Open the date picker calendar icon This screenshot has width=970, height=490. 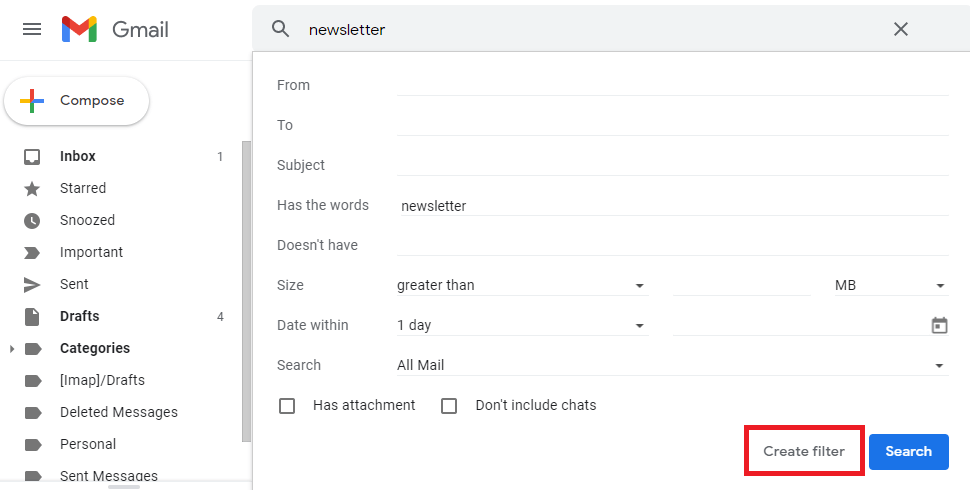click(939, 325)
